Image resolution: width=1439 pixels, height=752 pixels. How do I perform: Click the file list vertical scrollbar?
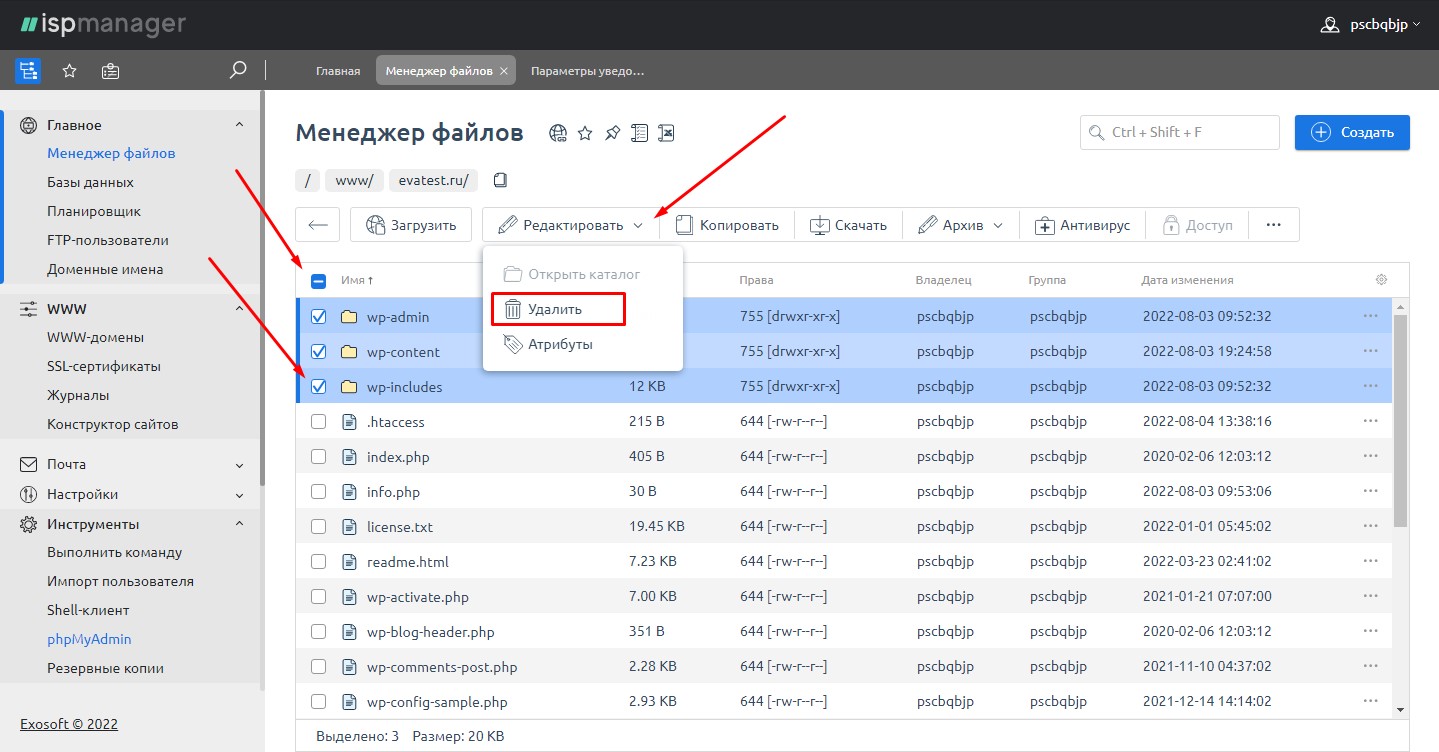click(1400, 420)
